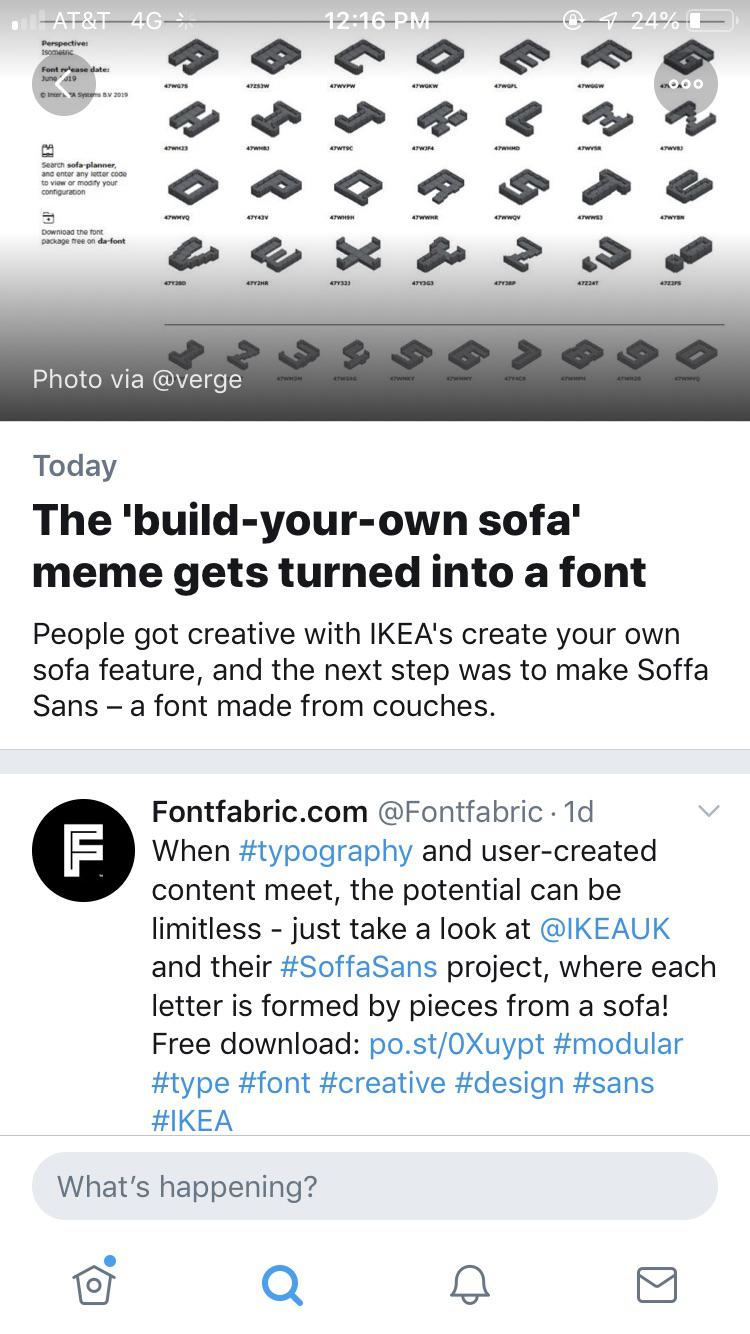This screenshot has width=750, height=1334.
Task: Tap the #IKEA hashtag
Action: tap(192, 1120)
